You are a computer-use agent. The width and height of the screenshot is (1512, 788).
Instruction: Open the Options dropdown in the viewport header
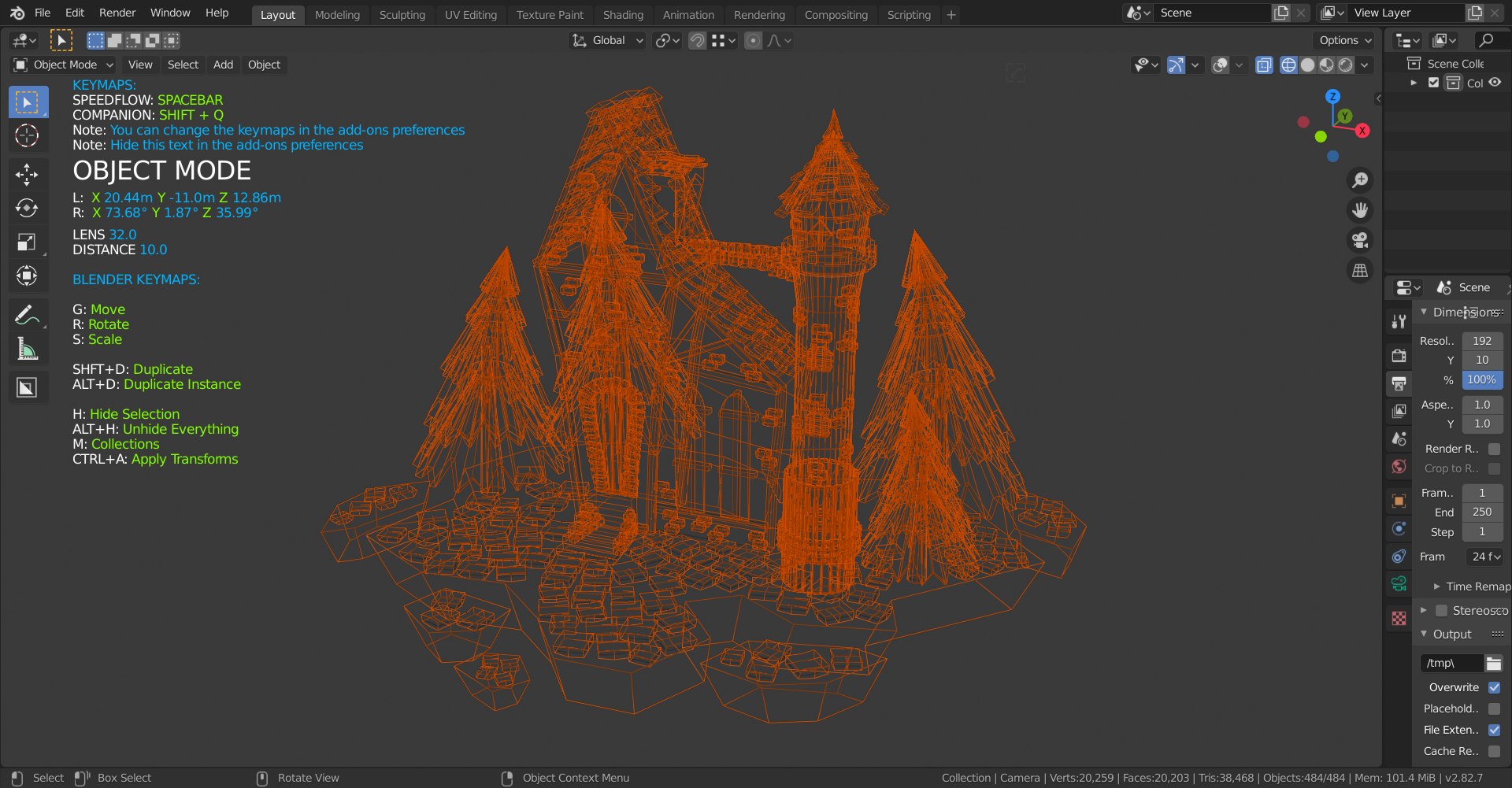coord(1345,40)
